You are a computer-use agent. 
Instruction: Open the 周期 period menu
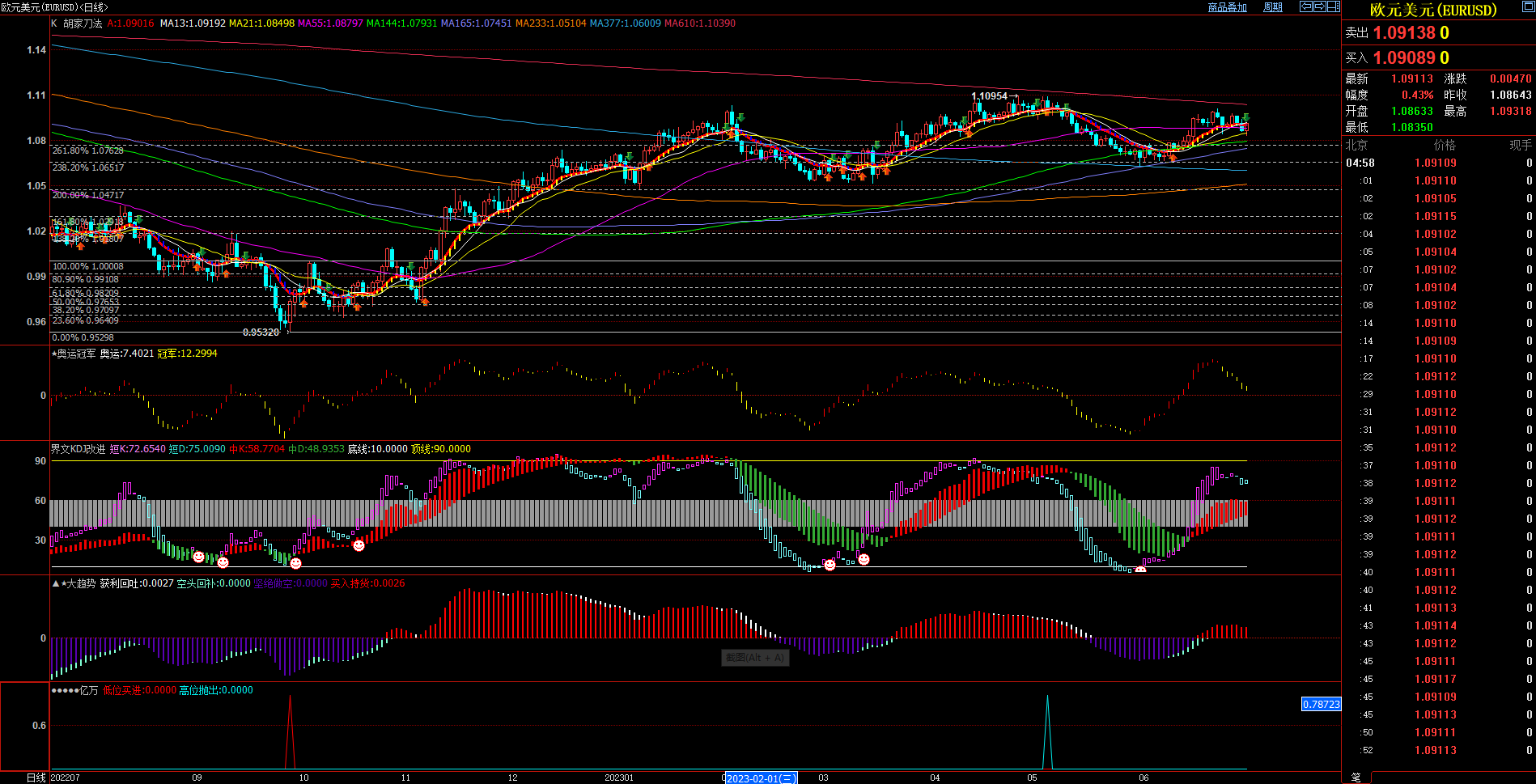[x=1273, y=7]
